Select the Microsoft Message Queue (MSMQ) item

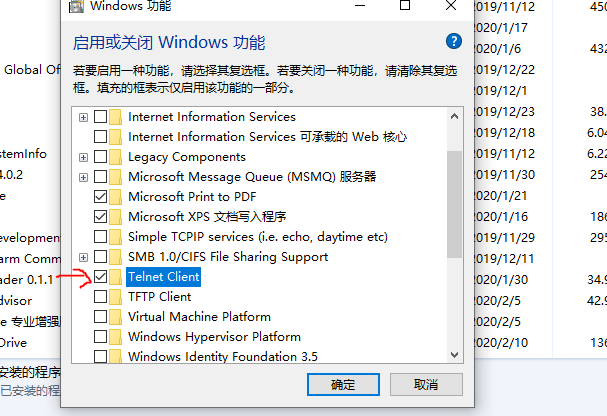point(252,177)
